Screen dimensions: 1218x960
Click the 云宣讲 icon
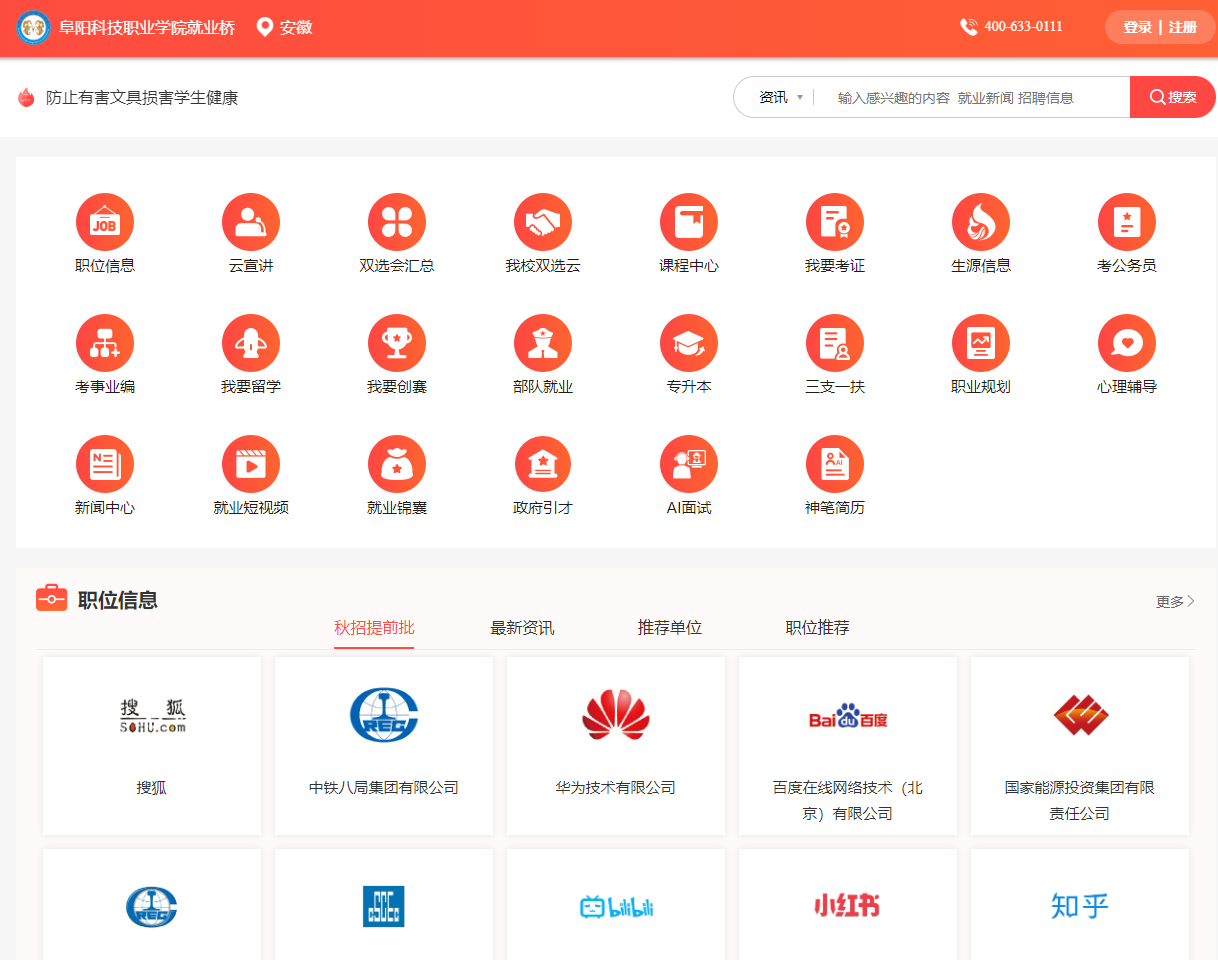251,222
